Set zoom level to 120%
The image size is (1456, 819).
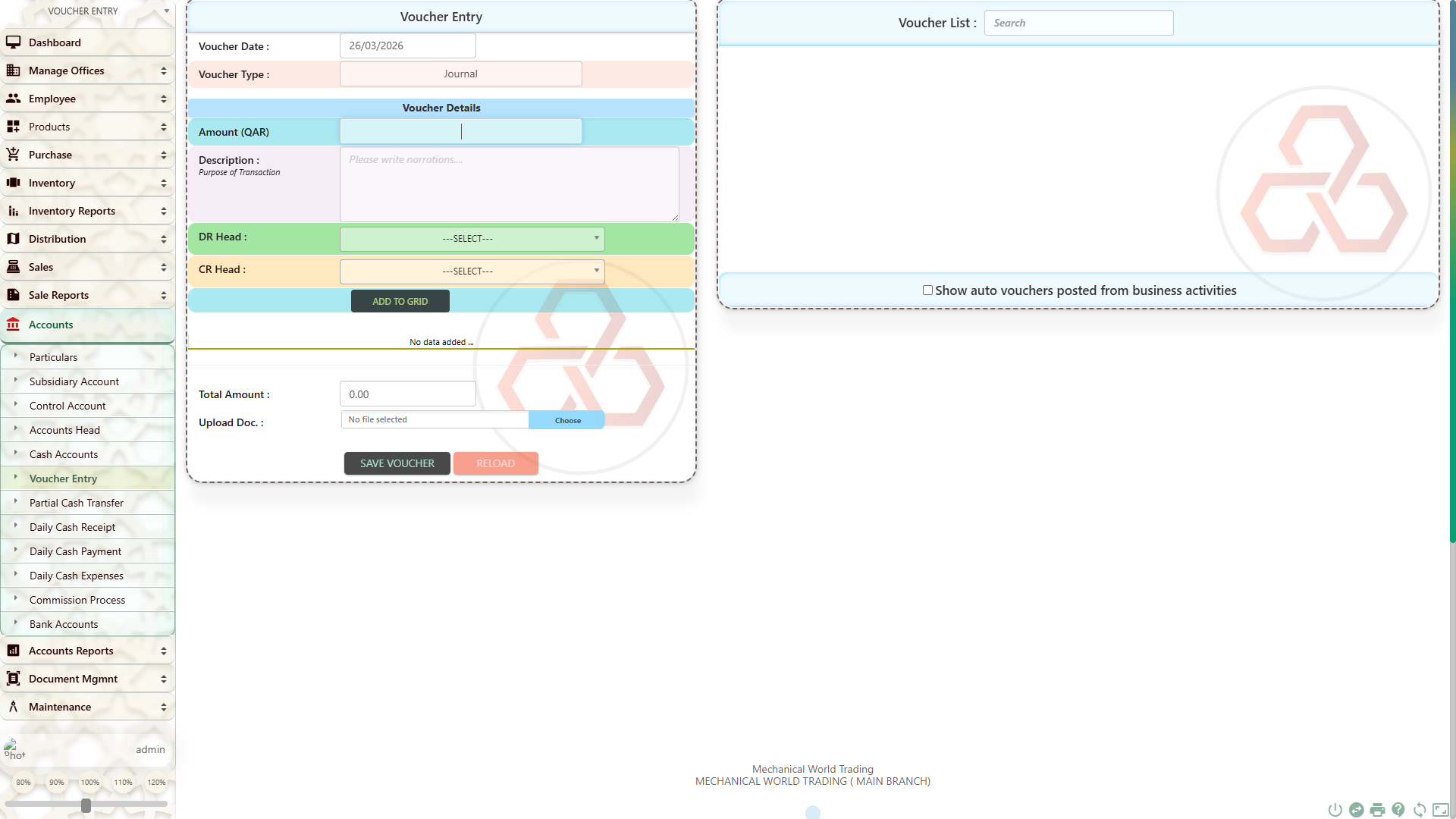click(x=156, y=782)
